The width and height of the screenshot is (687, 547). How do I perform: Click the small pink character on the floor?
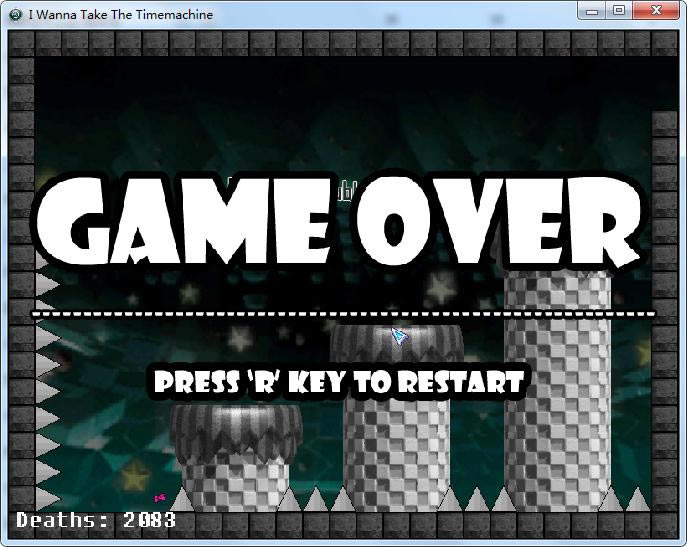pyautogui.click(x=158, y=497)
